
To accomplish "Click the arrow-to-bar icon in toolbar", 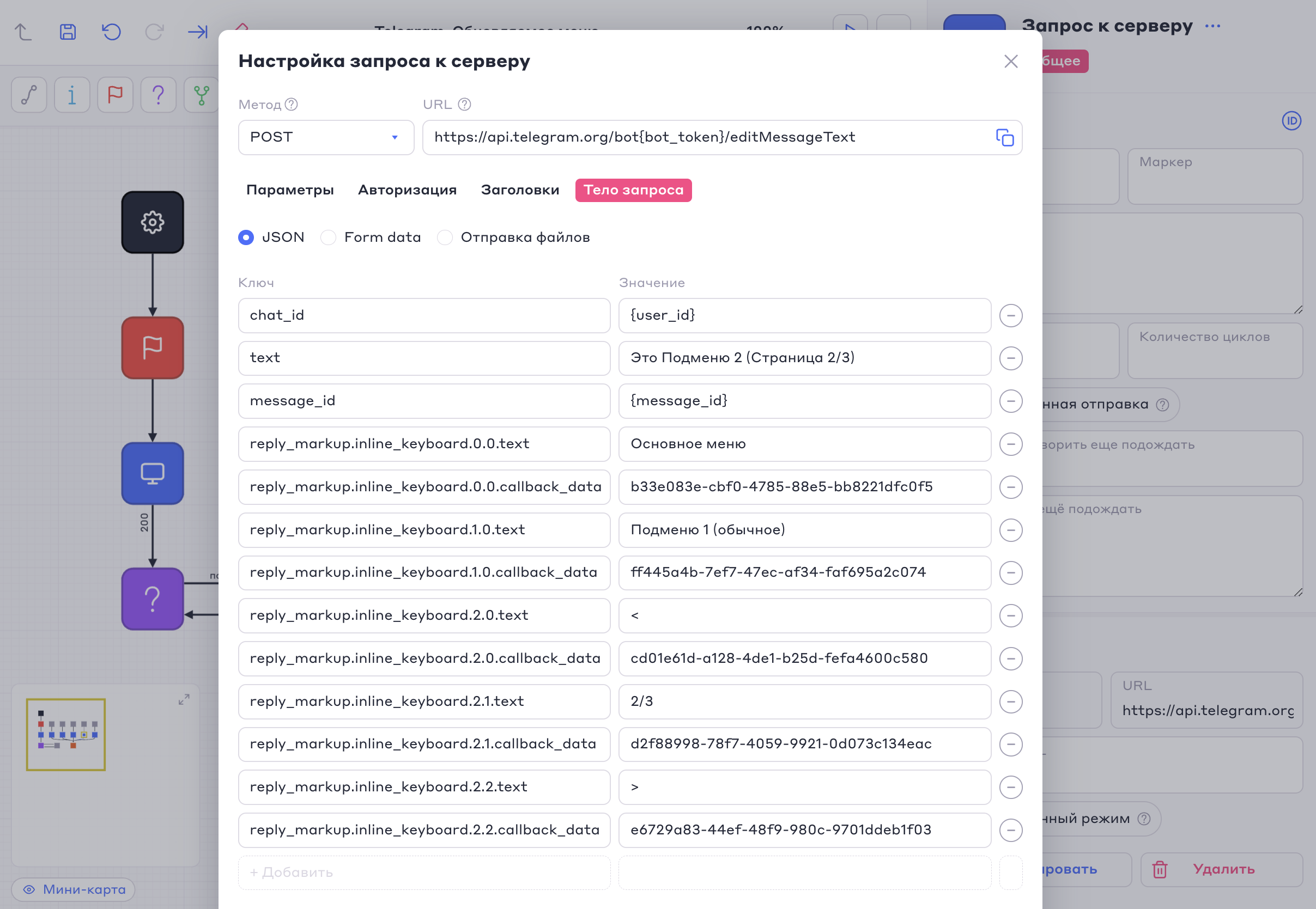I will (x=198, y=32).
